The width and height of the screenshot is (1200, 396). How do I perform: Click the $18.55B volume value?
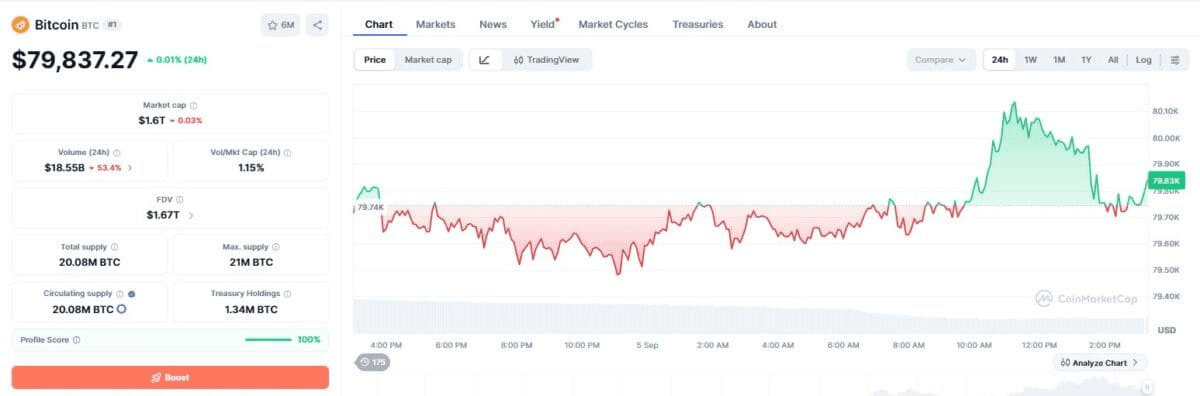(64, 168)
